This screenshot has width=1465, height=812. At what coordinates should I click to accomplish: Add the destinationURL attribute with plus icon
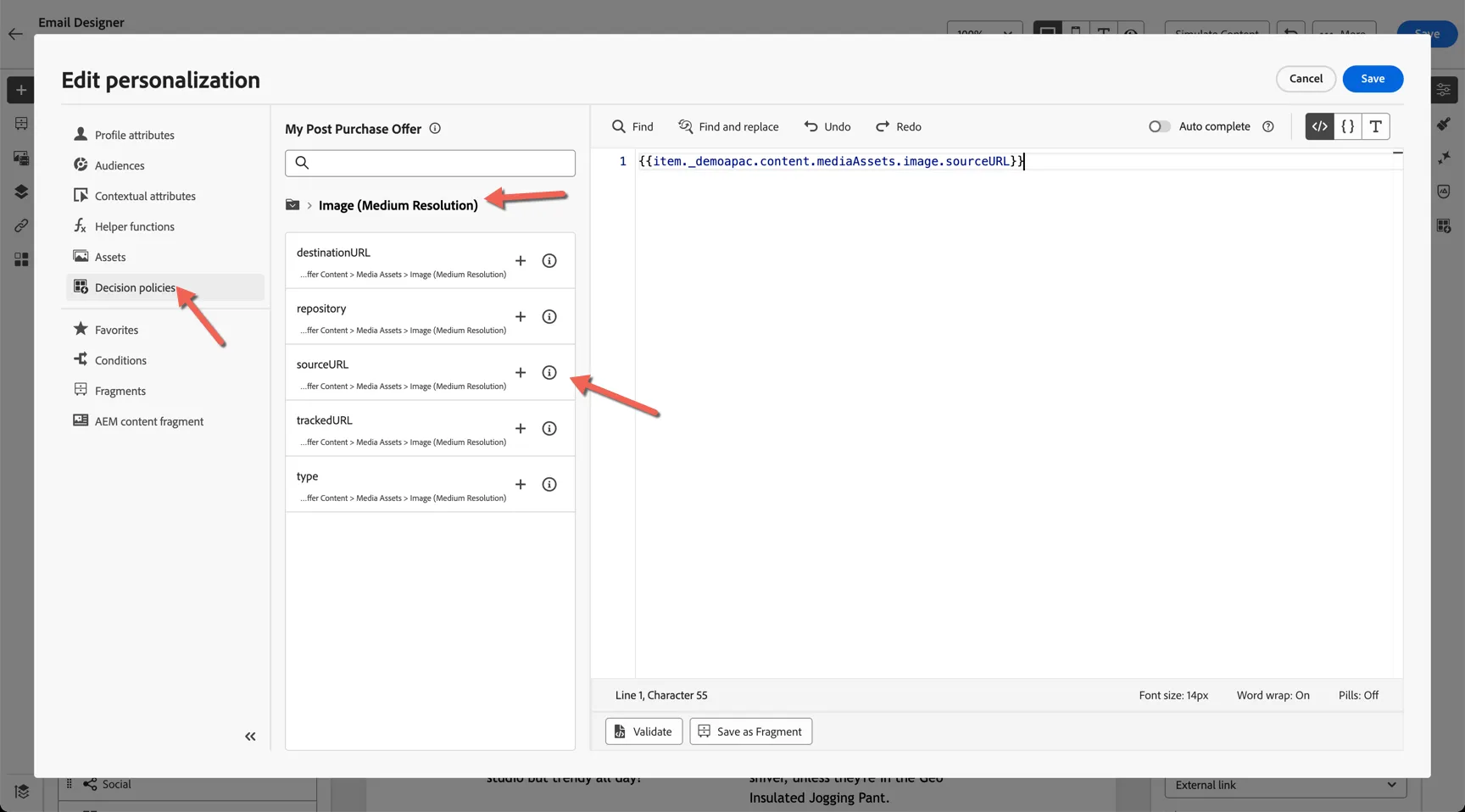(521, 260)
